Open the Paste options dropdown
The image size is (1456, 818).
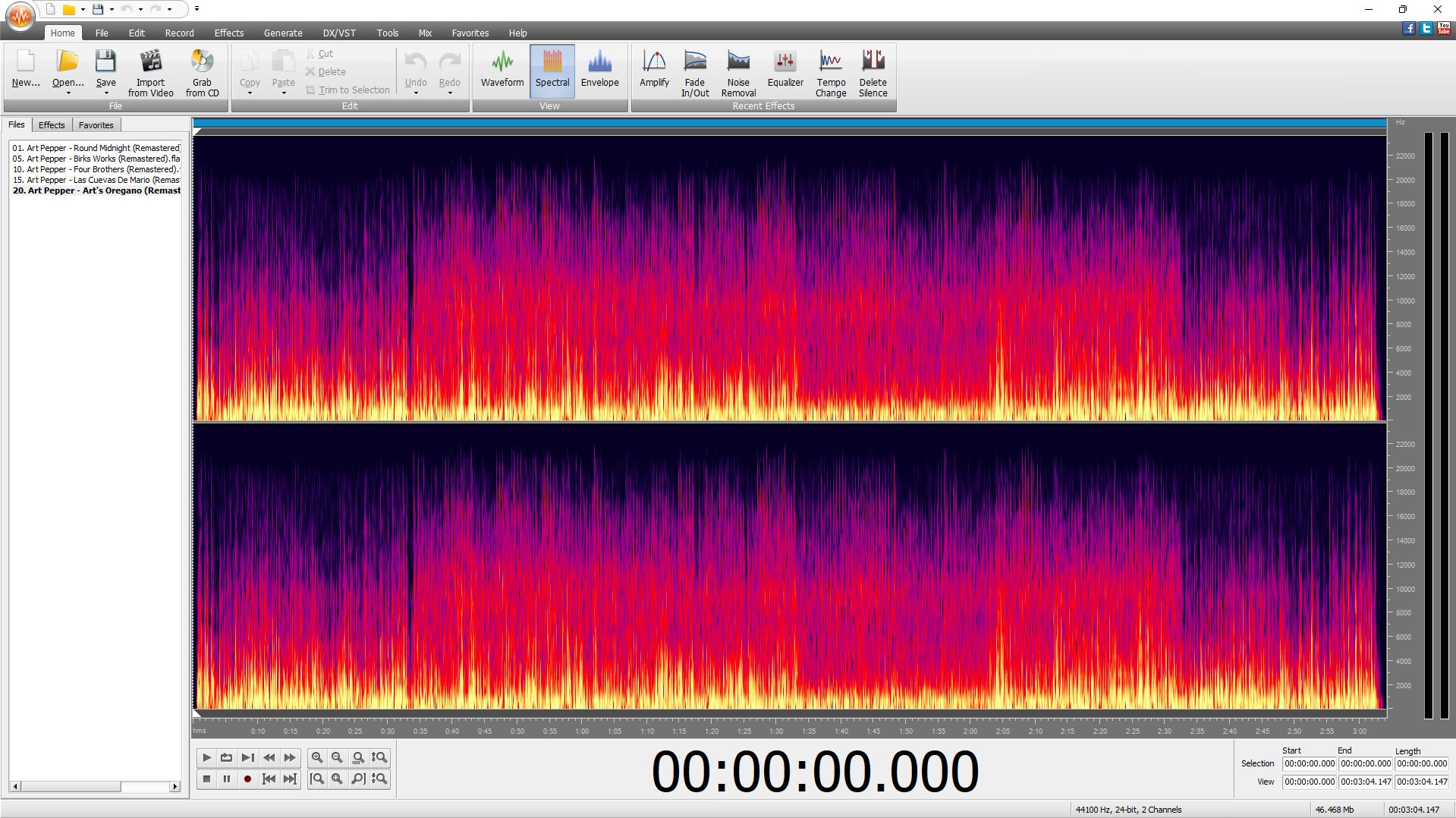tap(283, 93)
